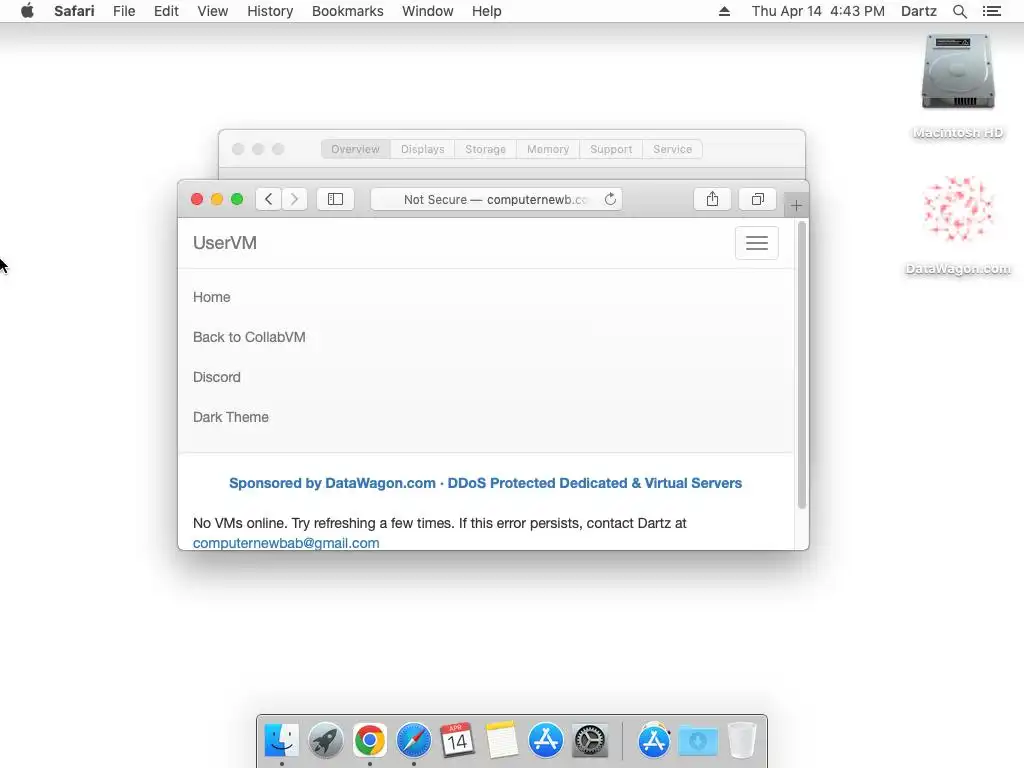
Task: Minimize Safari window yellow button
Action: 217,199
